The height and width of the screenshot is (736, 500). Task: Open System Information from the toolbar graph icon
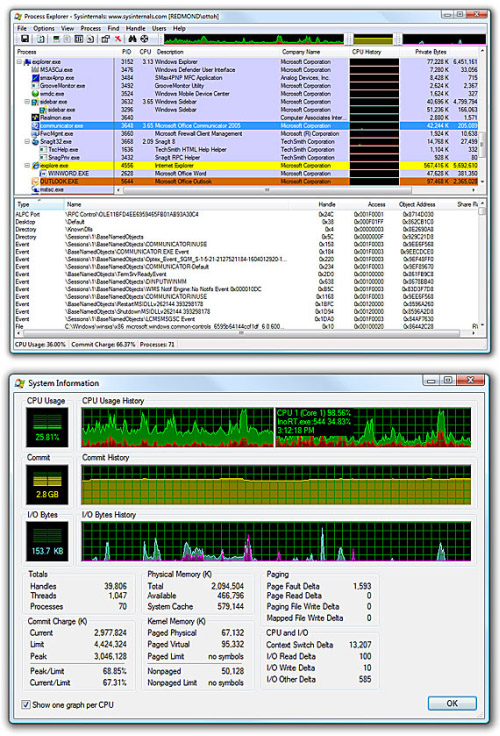click(x=56, y=39)
